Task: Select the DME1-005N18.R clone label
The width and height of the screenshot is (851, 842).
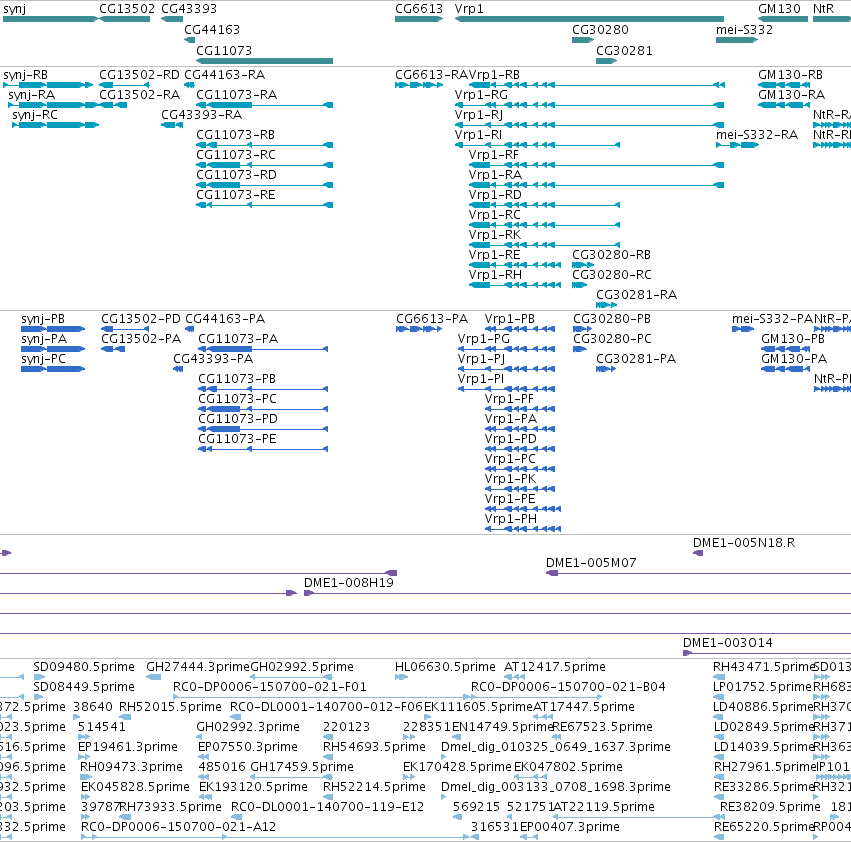Action: (744, 543)
